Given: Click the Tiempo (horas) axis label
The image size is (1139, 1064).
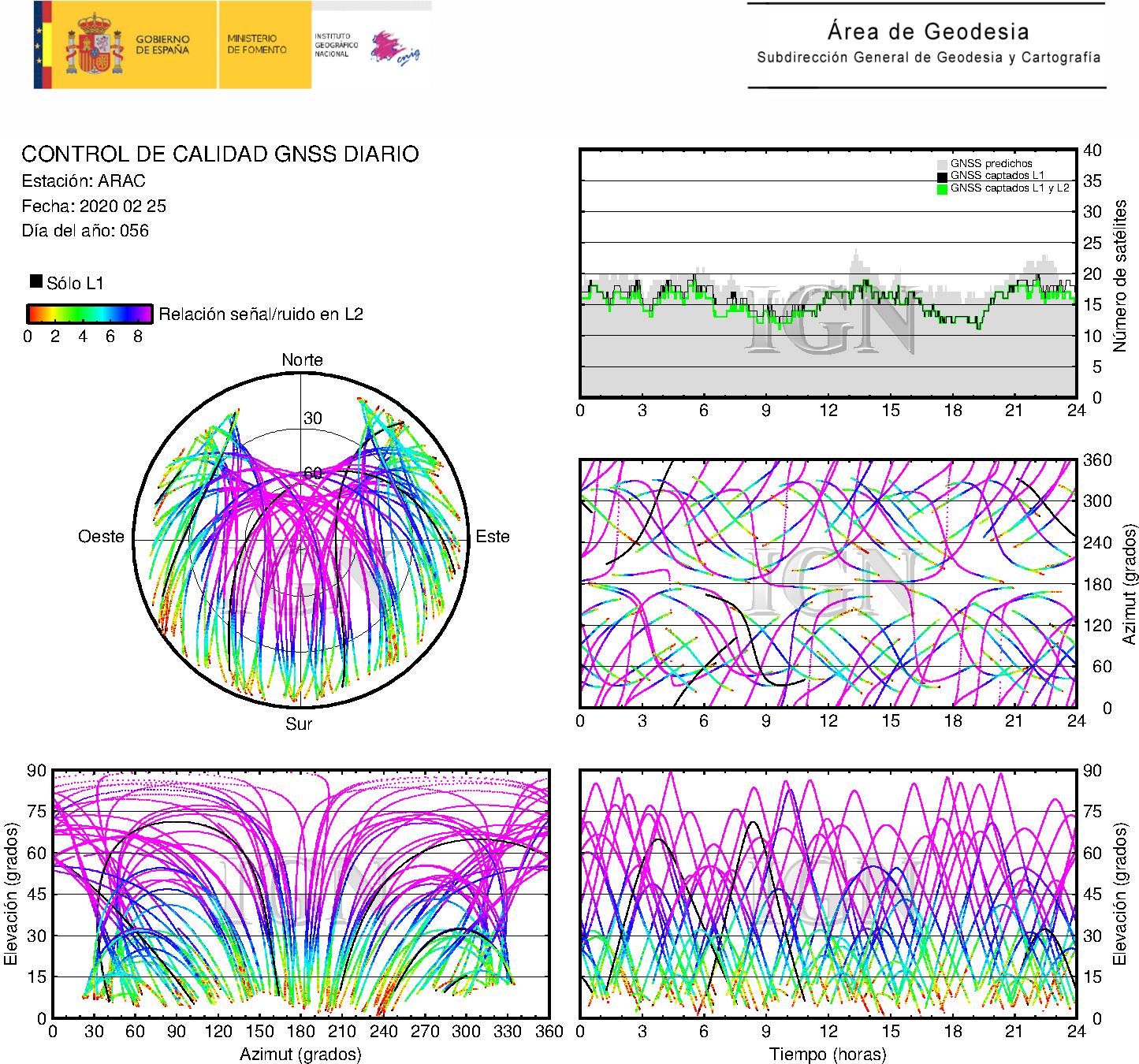Looking at the screenshot, I should [x=827, y=1054].
